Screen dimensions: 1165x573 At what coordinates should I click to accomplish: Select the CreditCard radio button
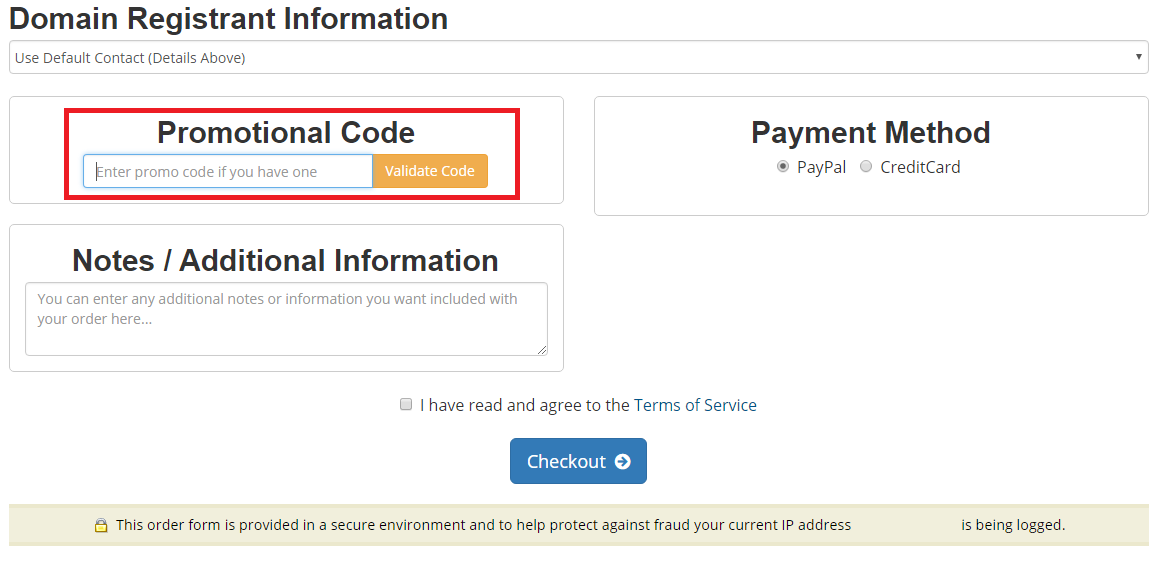coord(866,166)
